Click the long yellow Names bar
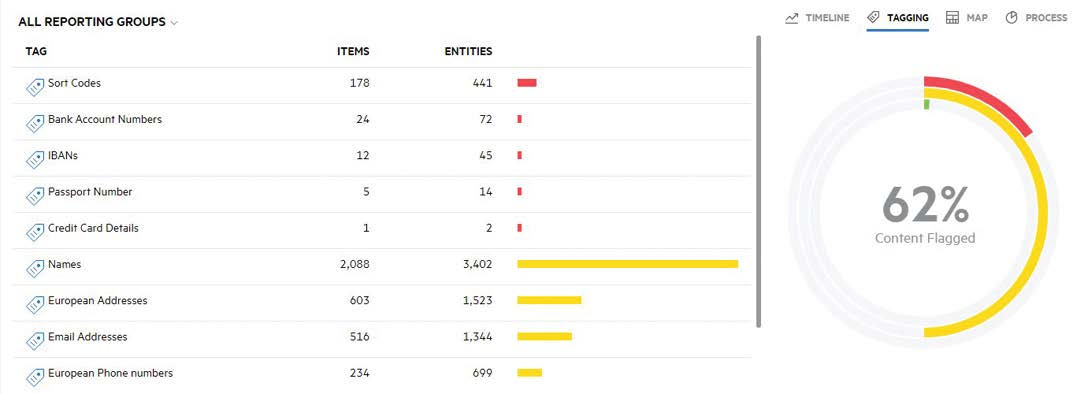The width and height of the screenshot is (1088, 394). 627,264
